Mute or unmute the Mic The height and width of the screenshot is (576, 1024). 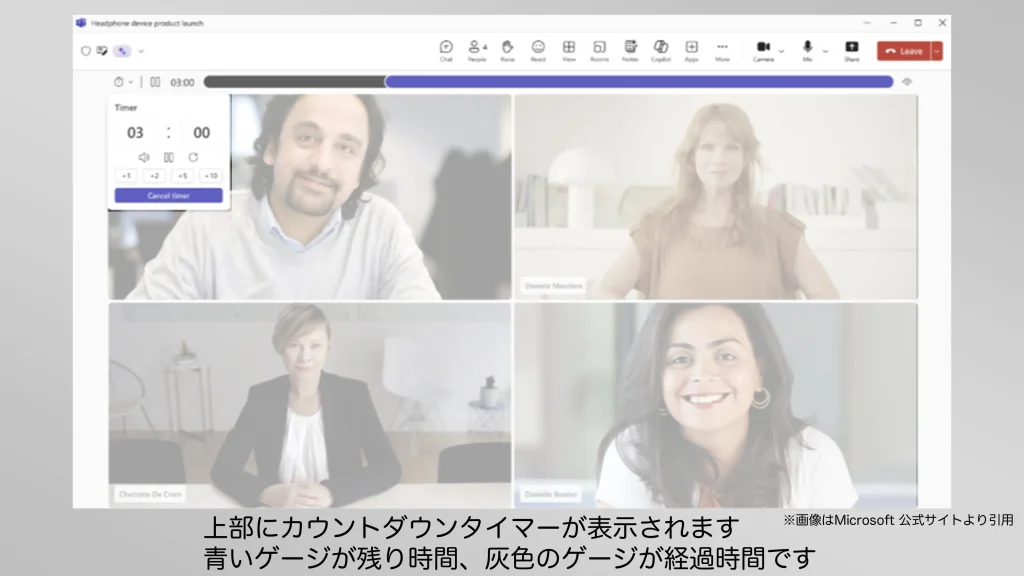click(x=807, y=49)
